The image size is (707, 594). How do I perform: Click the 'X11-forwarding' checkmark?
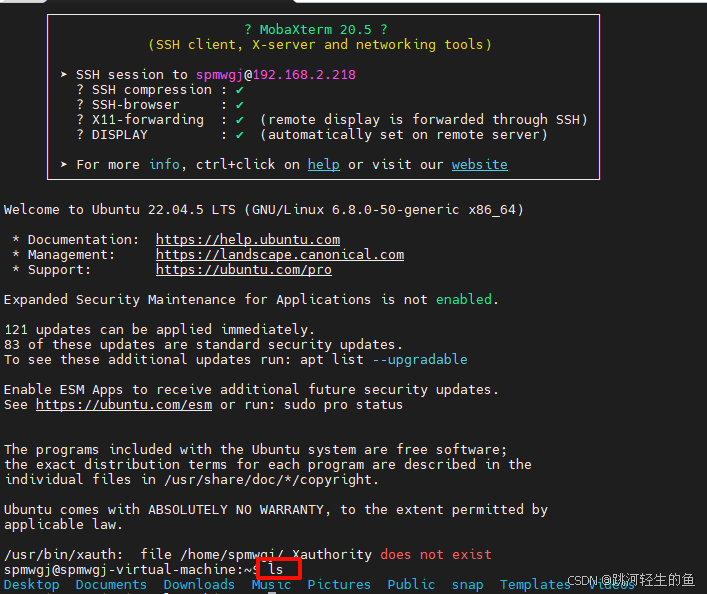coord(239,120)
